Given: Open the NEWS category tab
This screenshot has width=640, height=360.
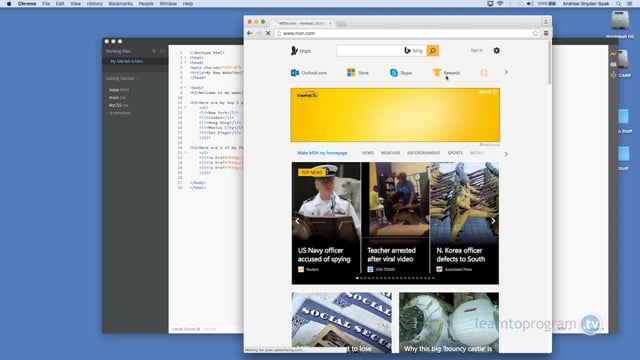Looking at the screenshot, I should coord(367,153).
